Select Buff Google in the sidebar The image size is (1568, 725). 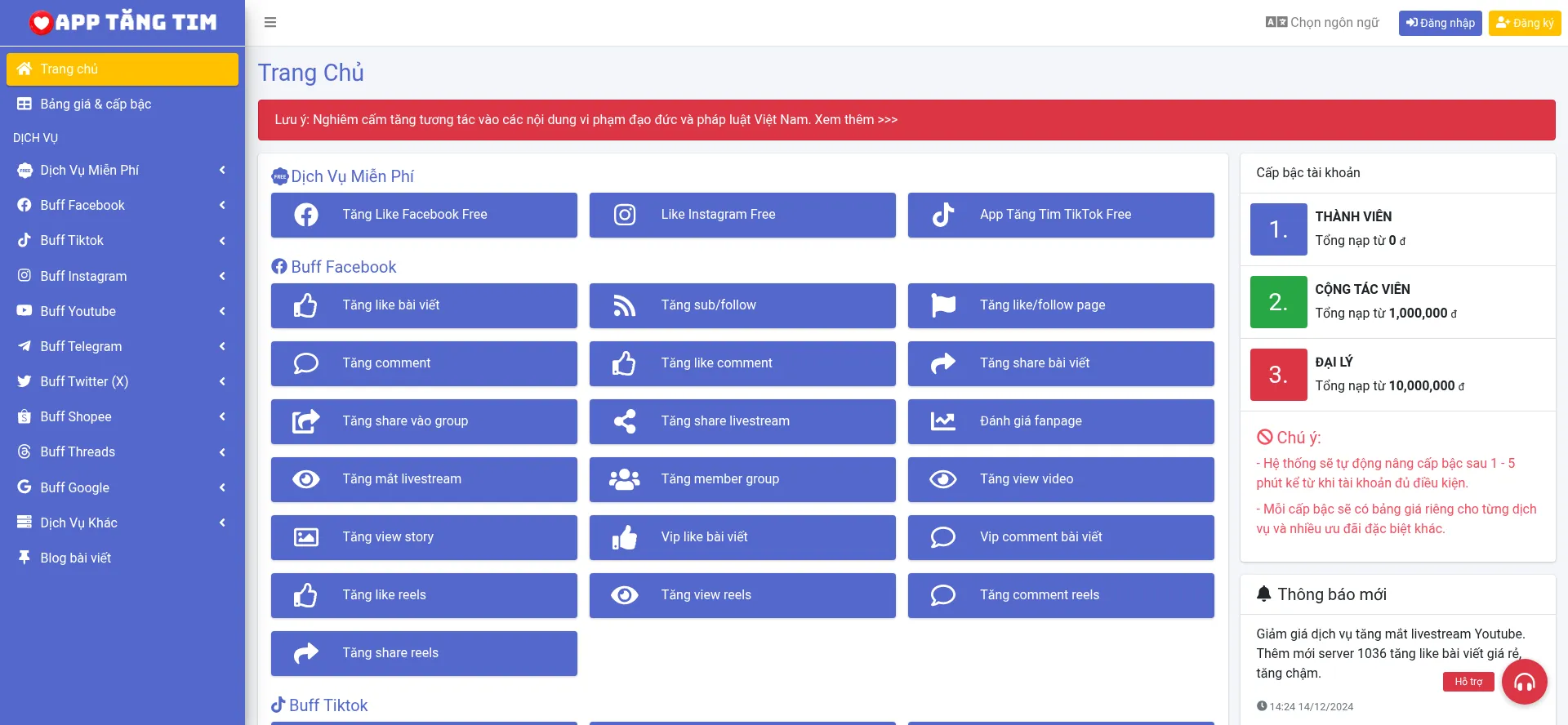[x=122, y=487]
